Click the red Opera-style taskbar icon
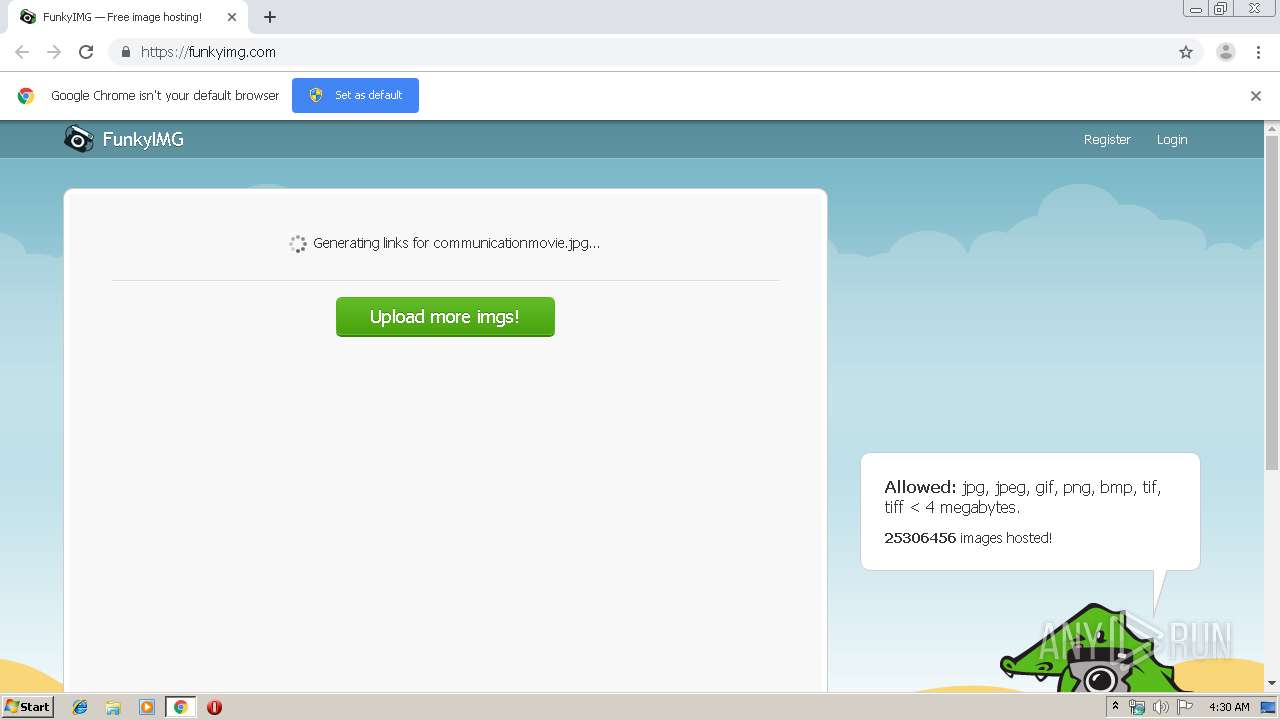Image resolution: width=1280 pixels, height=720 pixels. coord(214,707)
